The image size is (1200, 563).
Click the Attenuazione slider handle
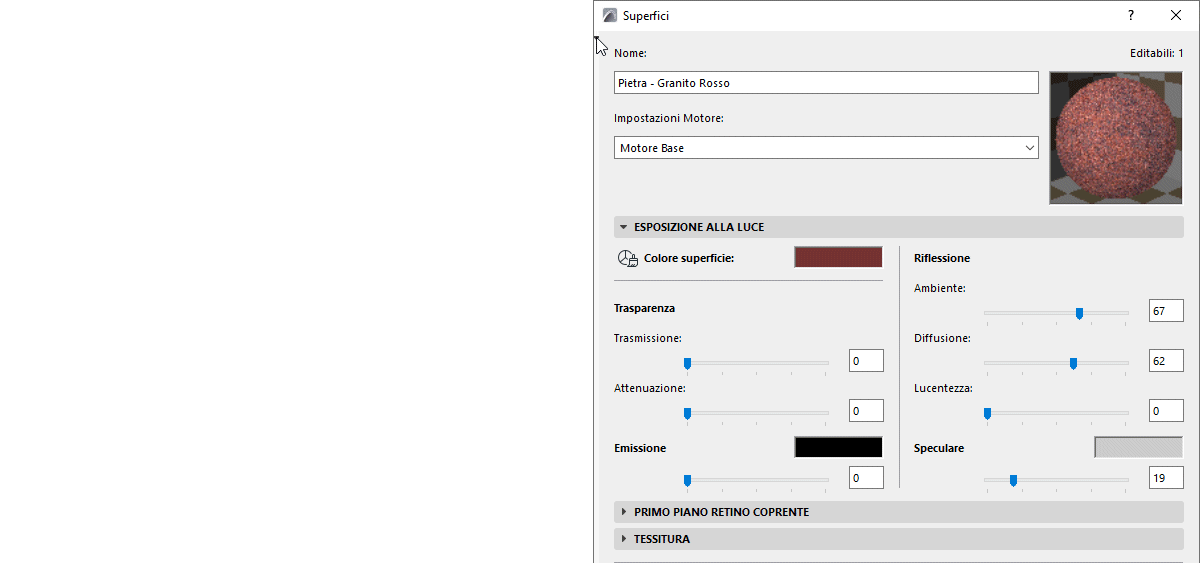click(x=687, y=413)
